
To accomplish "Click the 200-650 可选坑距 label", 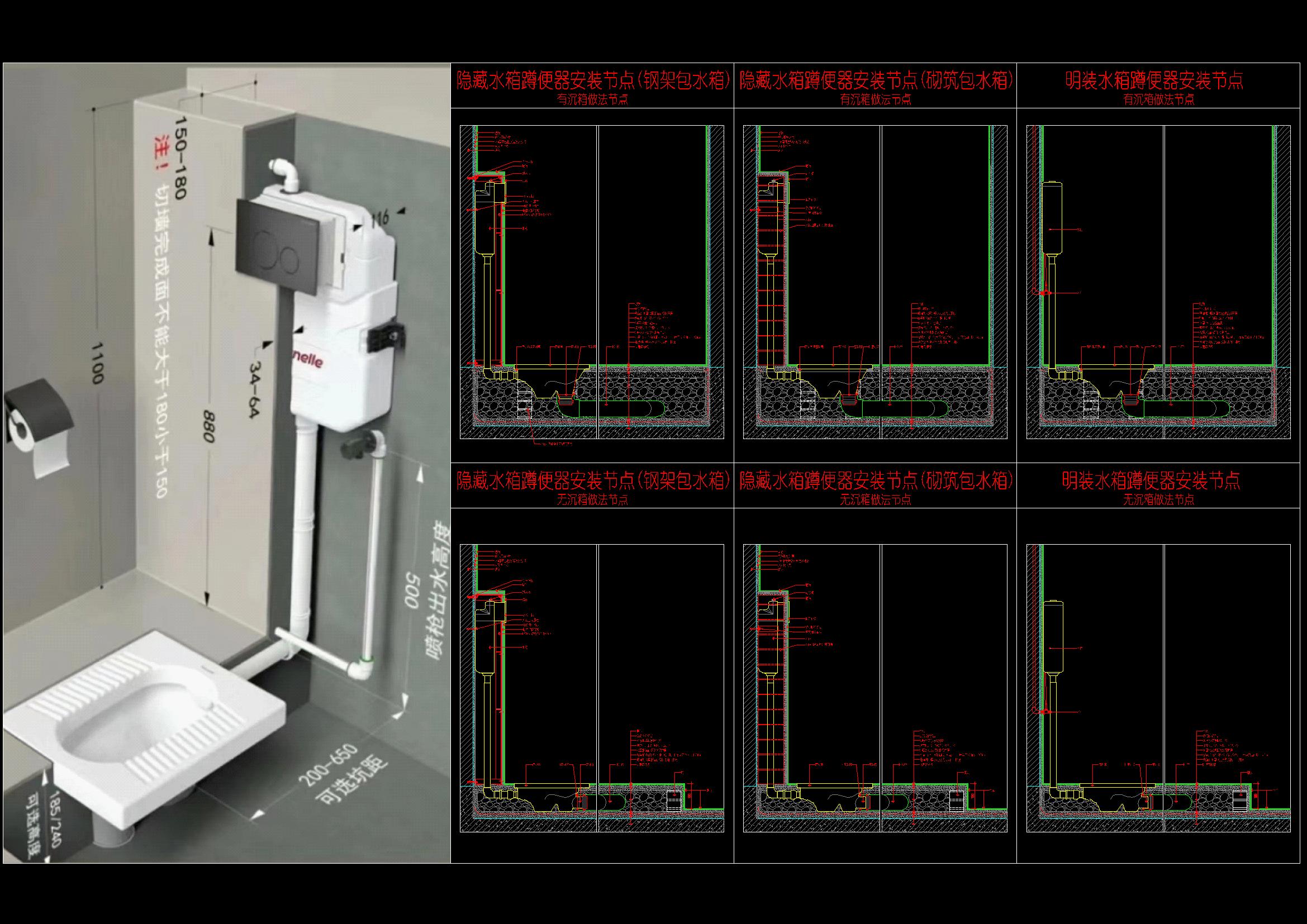I will point(343,773).
